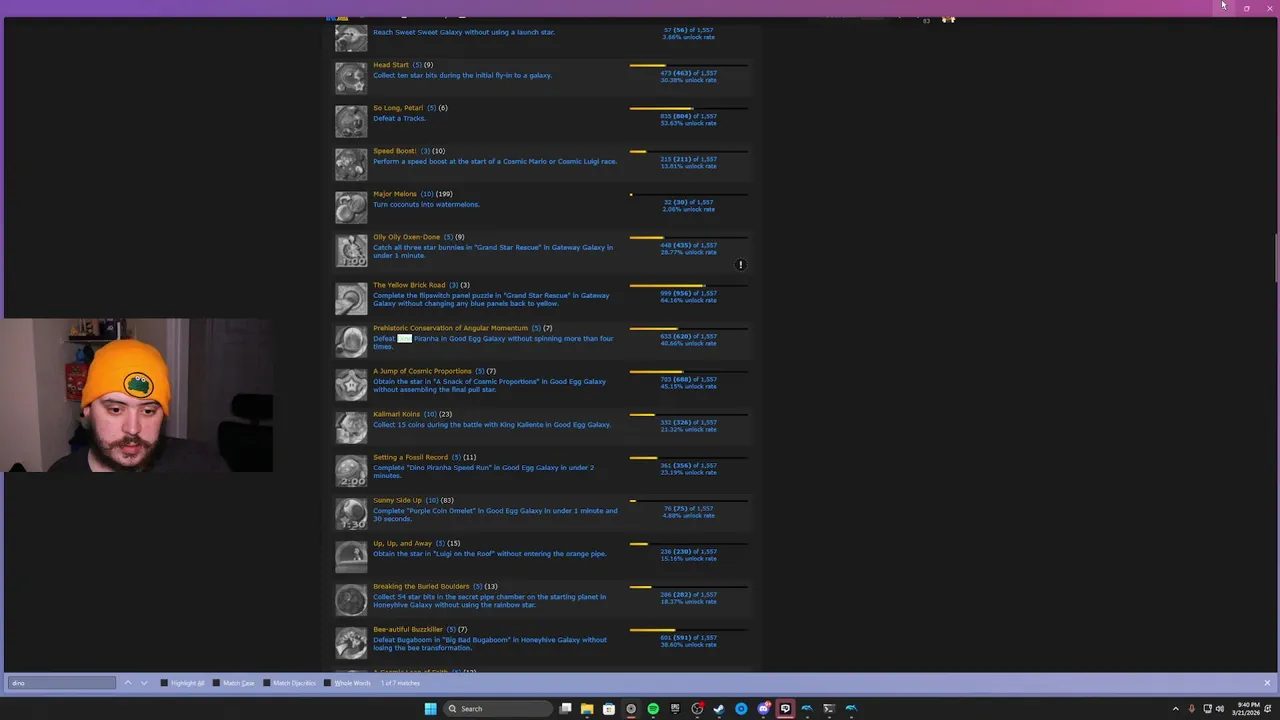Go to next find match arrow

point(144,683)
